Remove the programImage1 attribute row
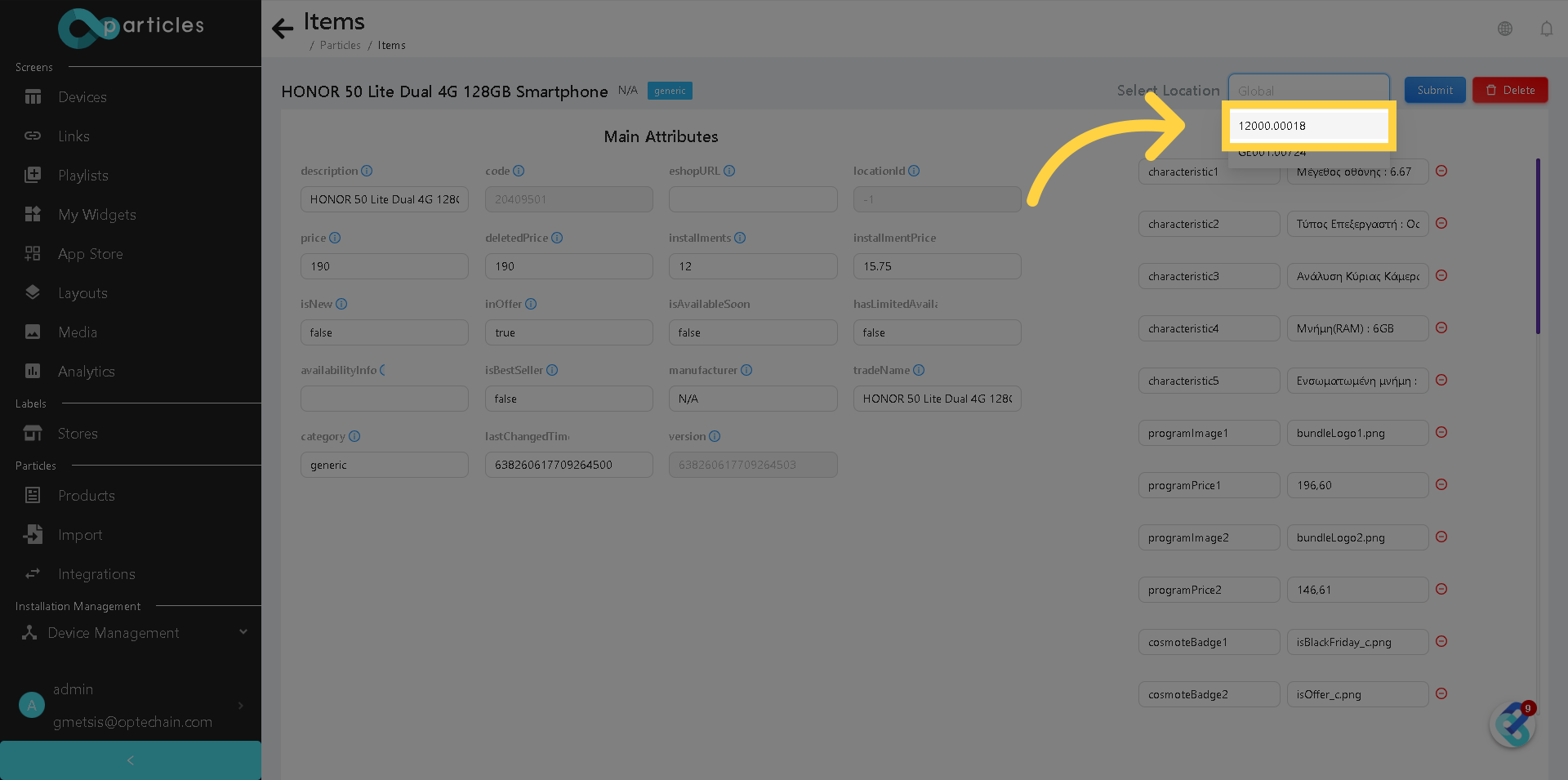Image resolution: width=1568 pixels, height=780 pixels. [1441, 432]
